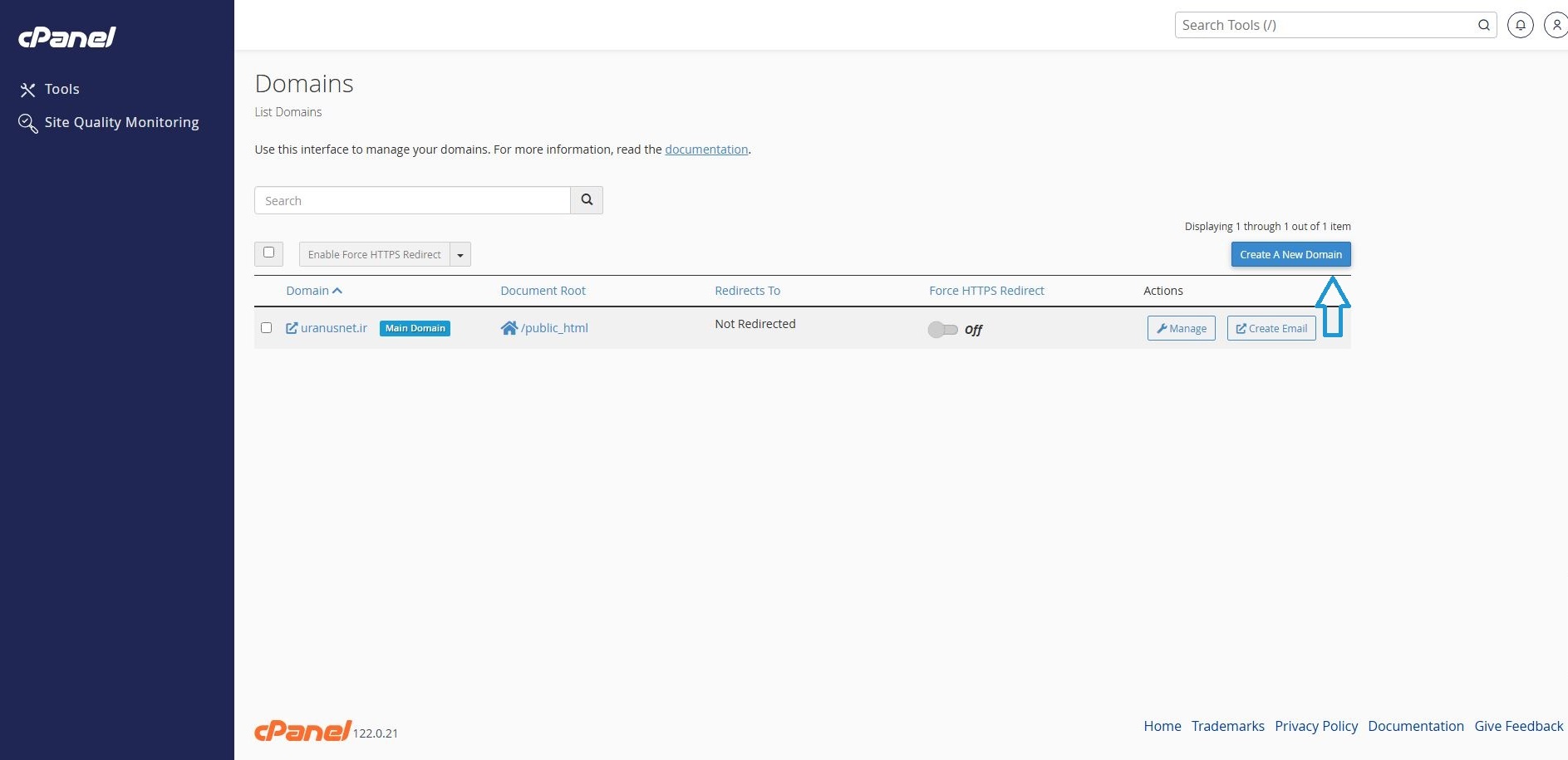Toggle Force HTTPS Redirect switch on

coord(942,330)
